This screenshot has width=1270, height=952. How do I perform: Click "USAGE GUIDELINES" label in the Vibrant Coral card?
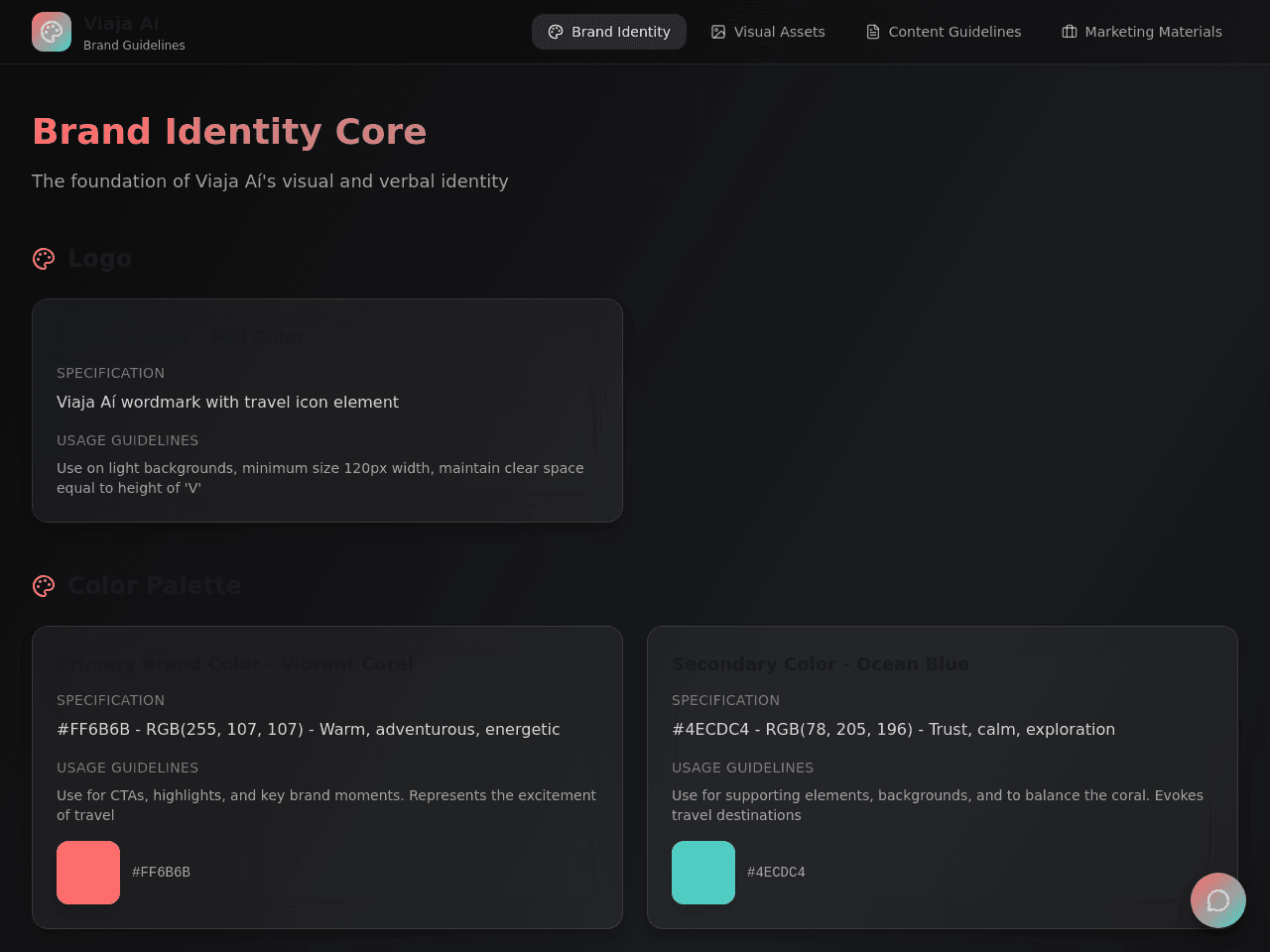click(x=127, y=768)
